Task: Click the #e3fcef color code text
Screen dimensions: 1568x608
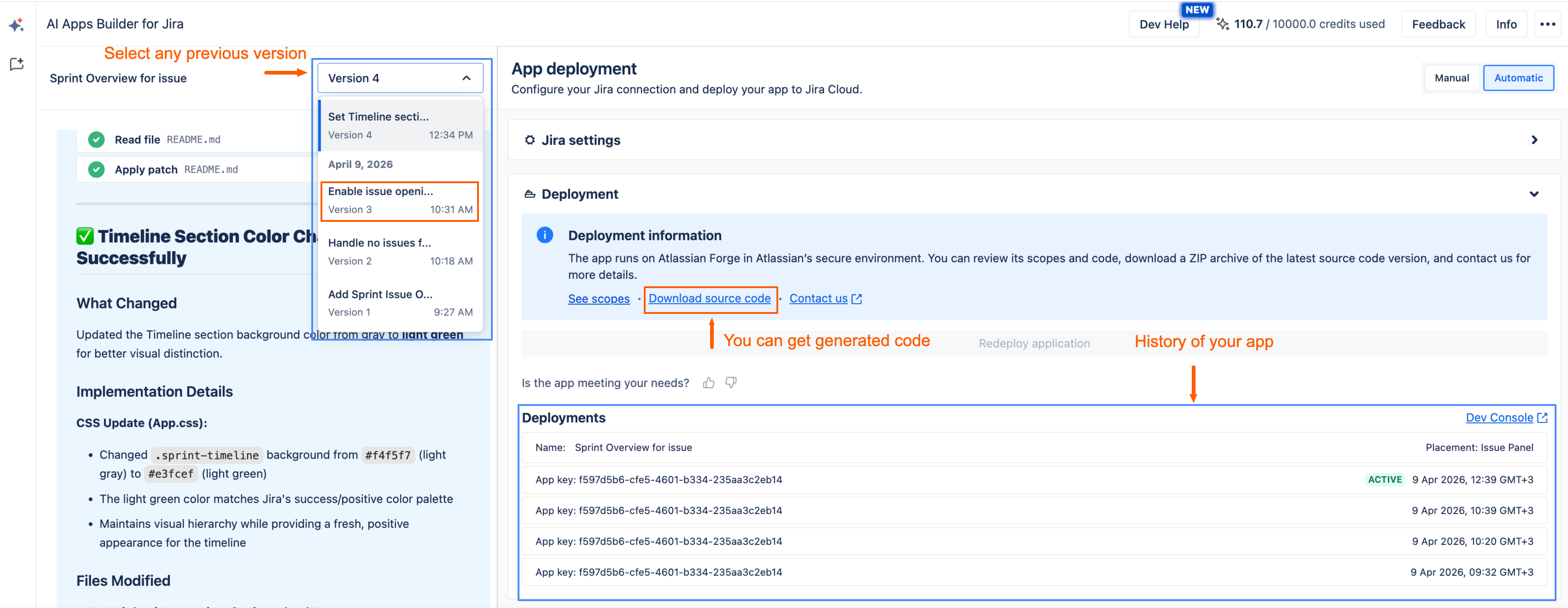Action: click(171, 474)
